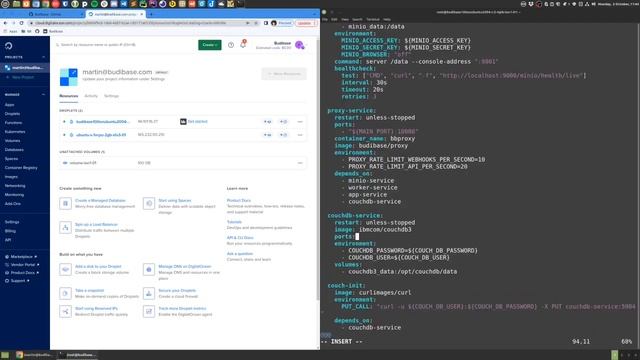This screenshot has height=360, width=640.
Task: Click the Get started link in droplet row
Action: tap(198, 122)
